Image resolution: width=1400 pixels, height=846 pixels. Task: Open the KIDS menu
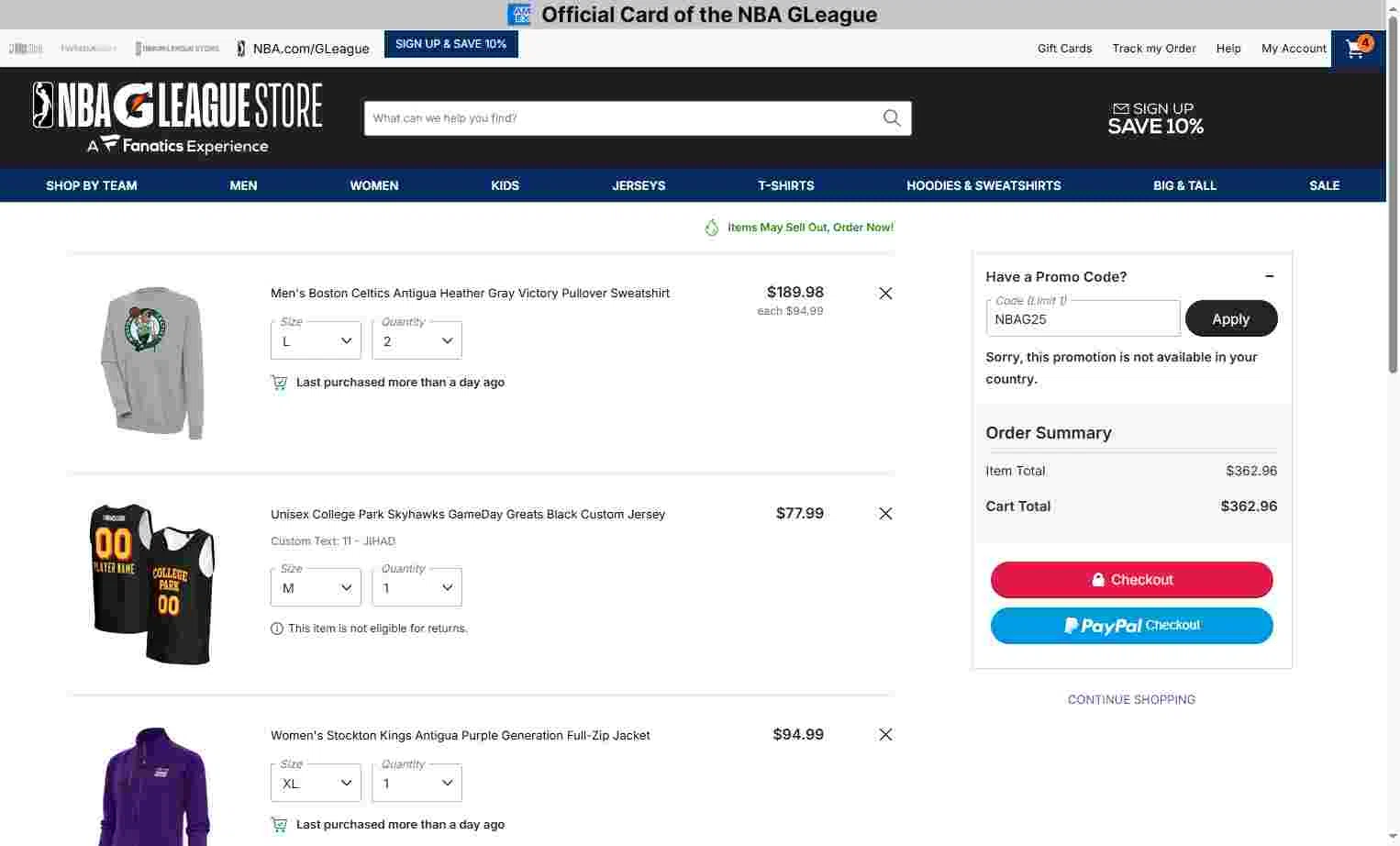click(x=505, y=185)
